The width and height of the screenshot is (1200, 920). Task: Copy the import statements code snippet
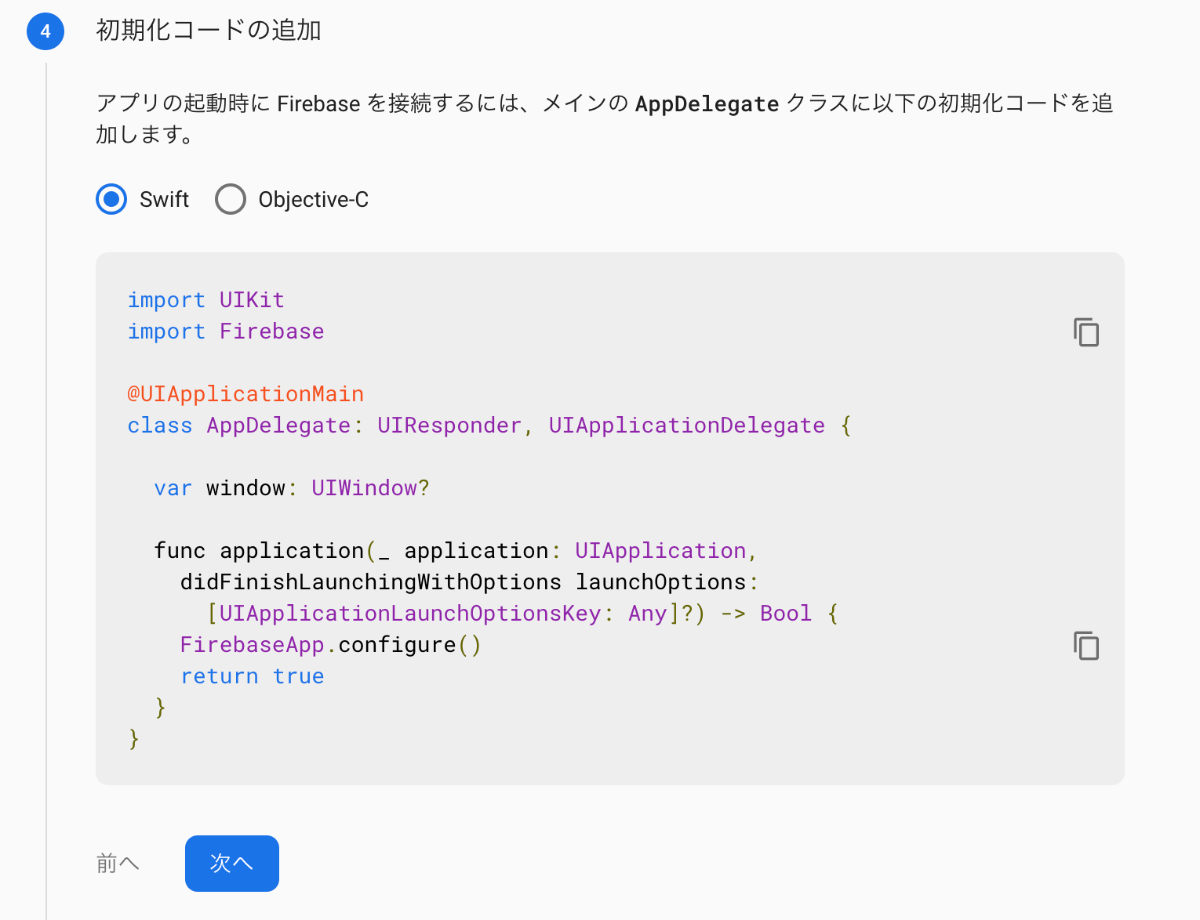click(x=1086, y=332)
